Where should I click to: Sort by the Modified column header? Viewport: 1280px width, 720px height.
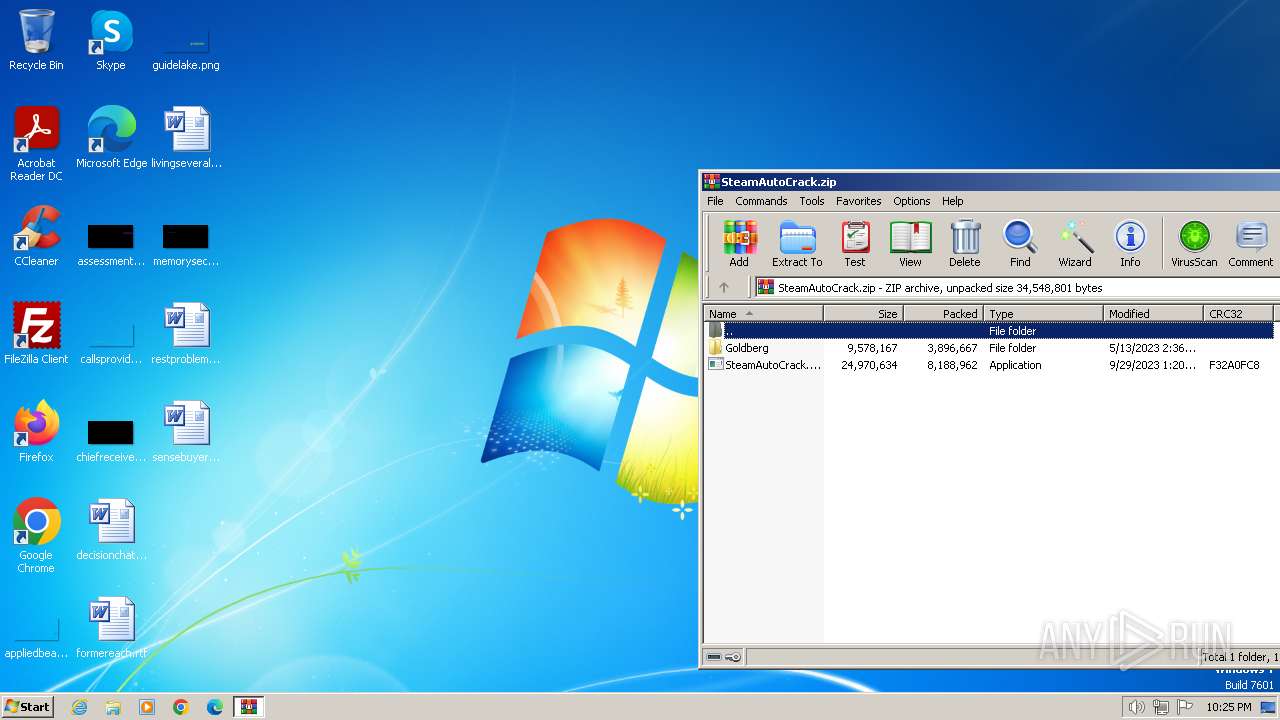[1153, 313]
